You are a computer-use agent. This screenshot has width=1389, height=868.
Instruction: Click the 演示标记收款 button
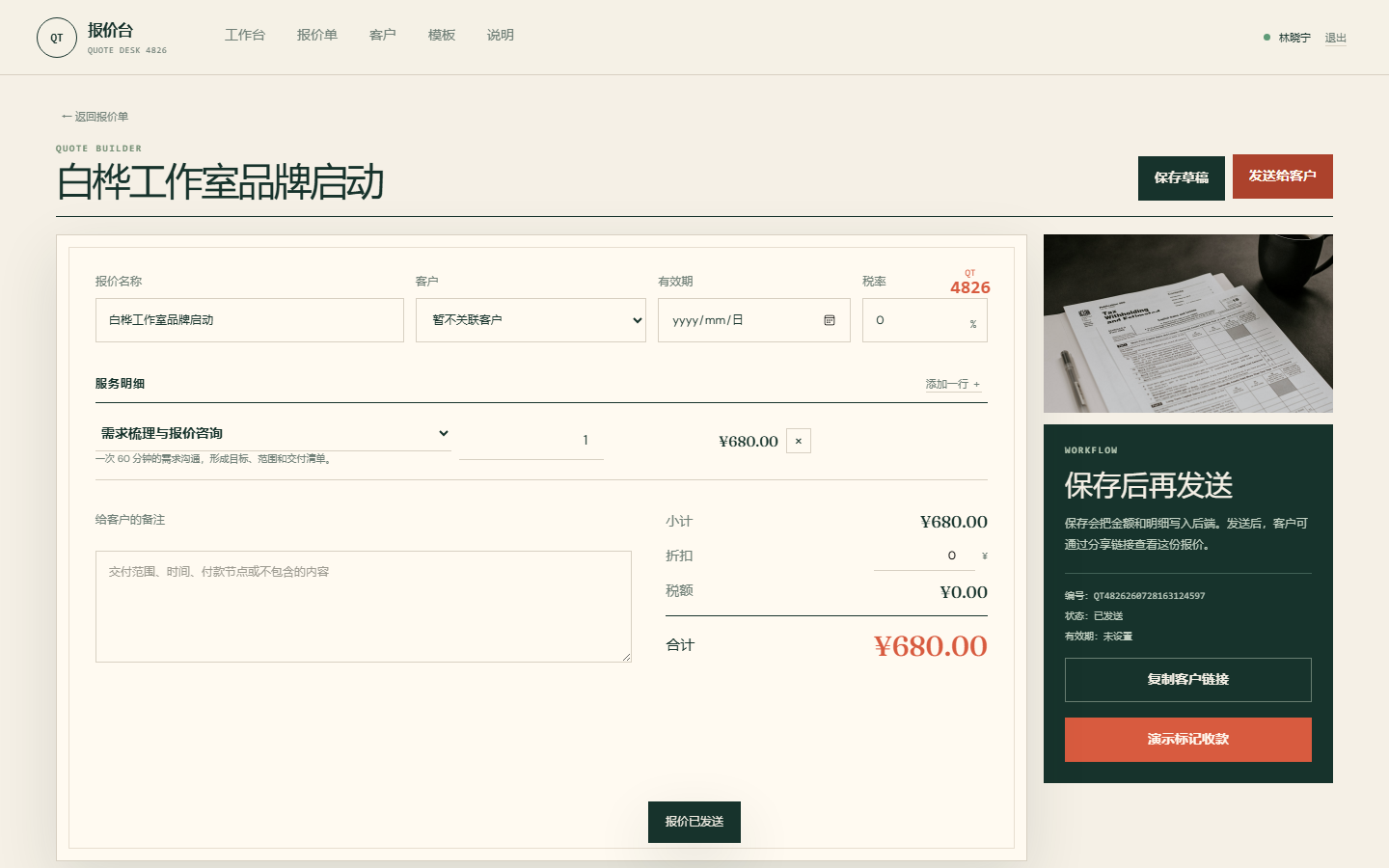click(1188, 740)
